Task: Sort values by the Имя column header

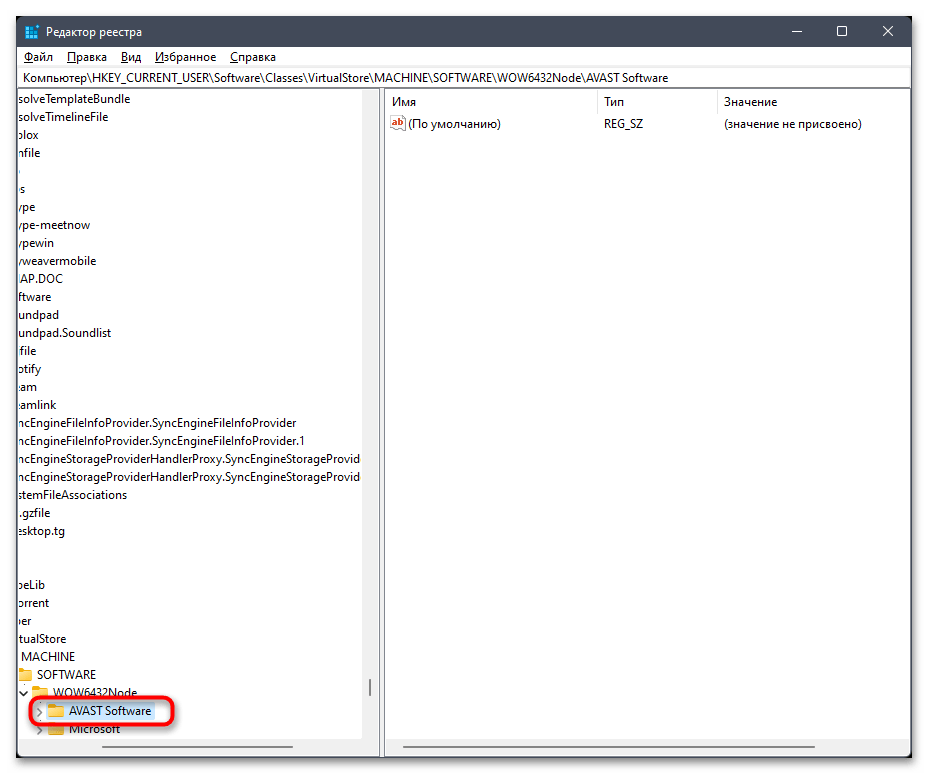Action: tap(491, 102)
